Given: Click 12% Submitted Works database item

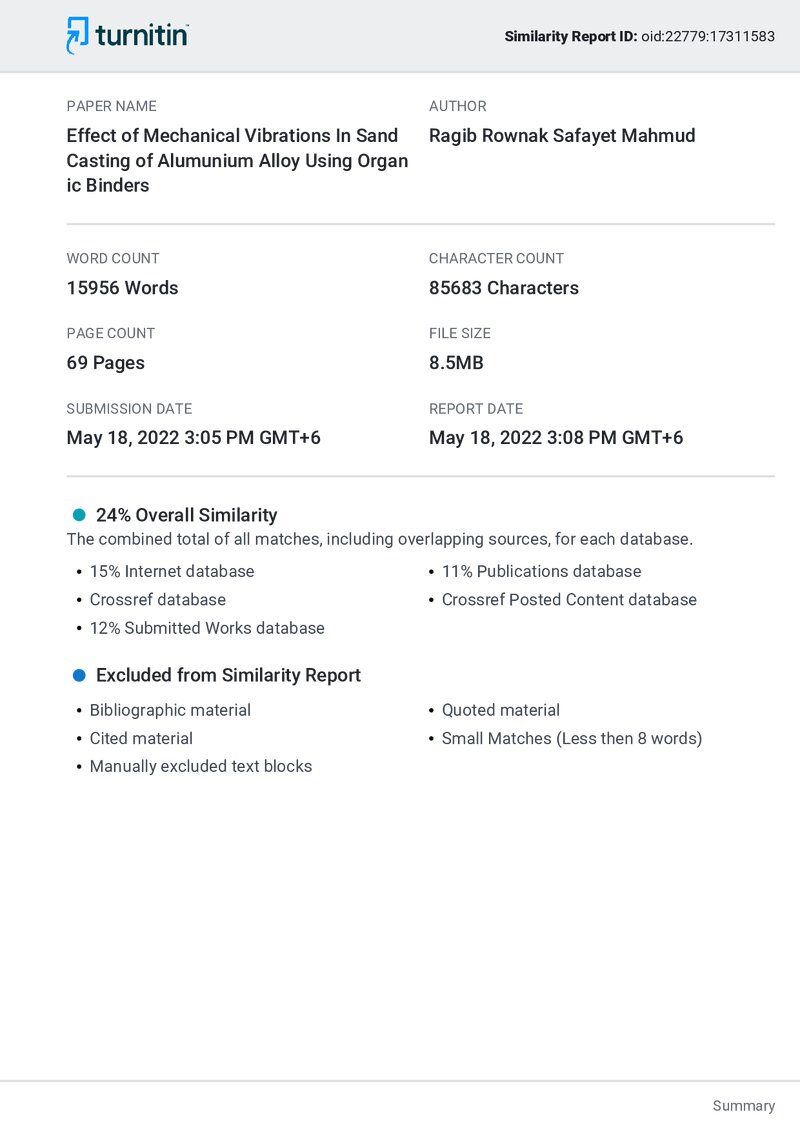Looking at the screenshot, I should pos(207,628).
